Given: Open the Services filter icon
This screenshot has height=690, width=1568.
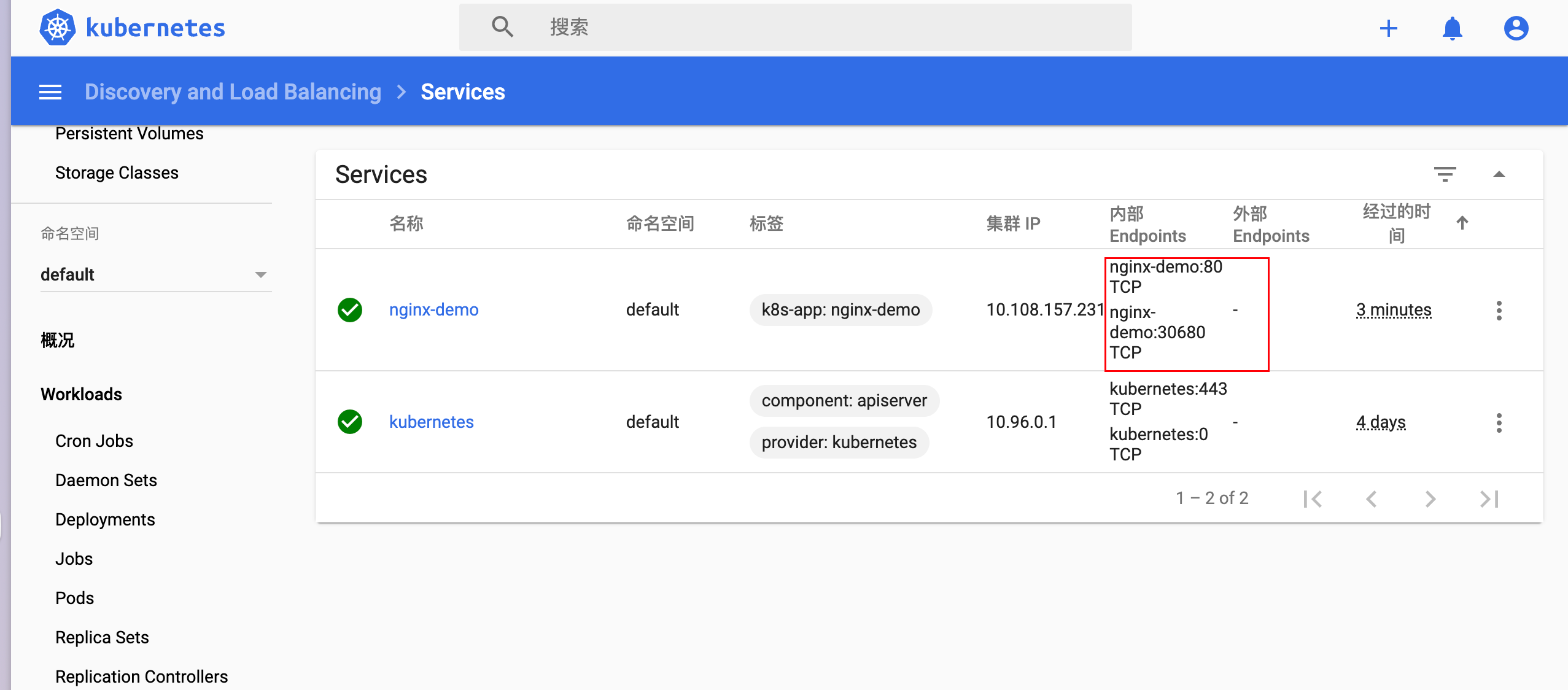Looking at the screenshot, I should point(1445,174).
